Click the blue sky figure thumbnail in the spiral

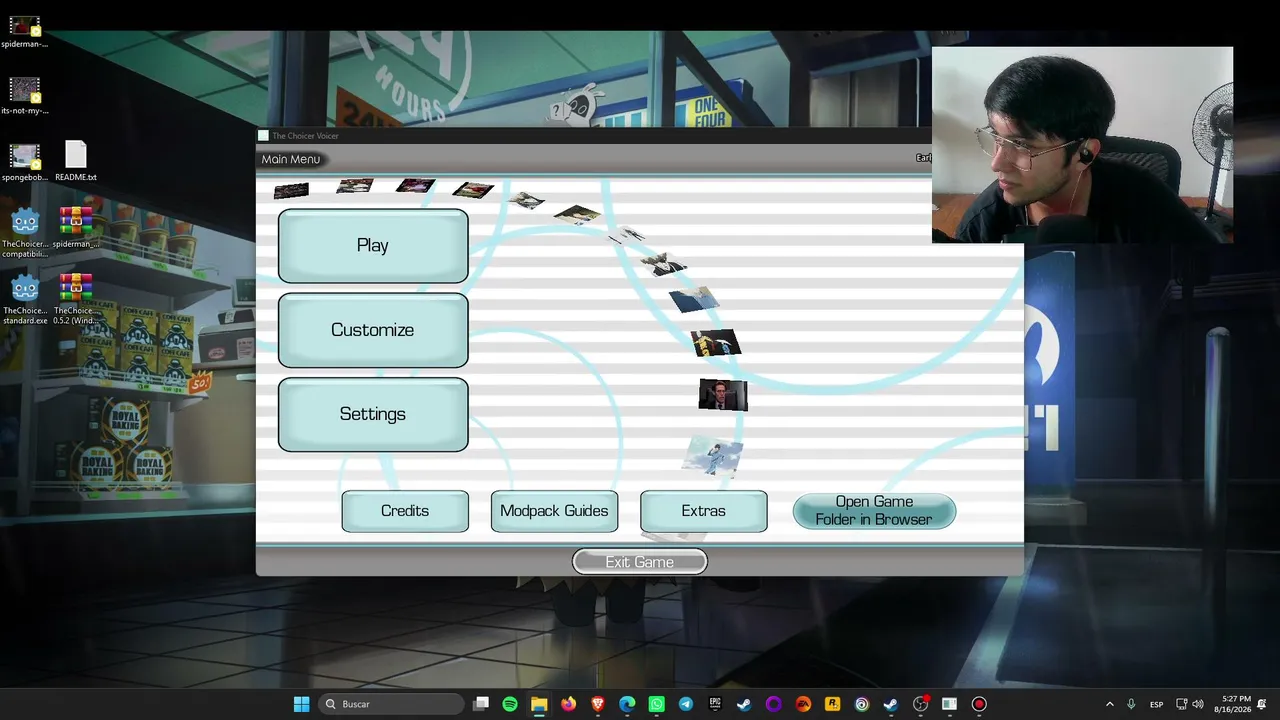tap(713, 456)
